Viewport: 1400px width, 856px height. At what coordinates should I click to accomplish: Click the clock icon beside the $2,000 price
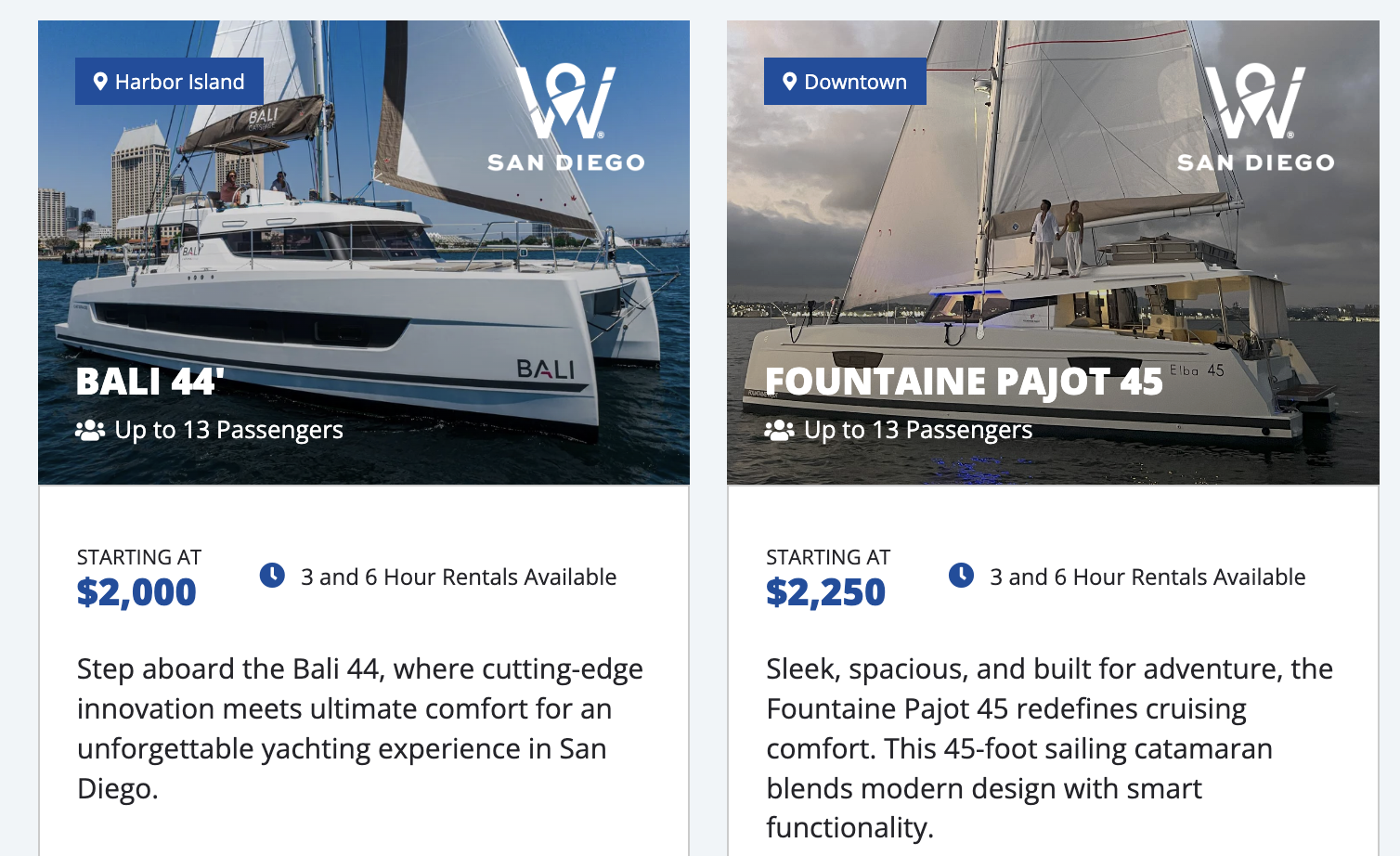click(272, 576)
